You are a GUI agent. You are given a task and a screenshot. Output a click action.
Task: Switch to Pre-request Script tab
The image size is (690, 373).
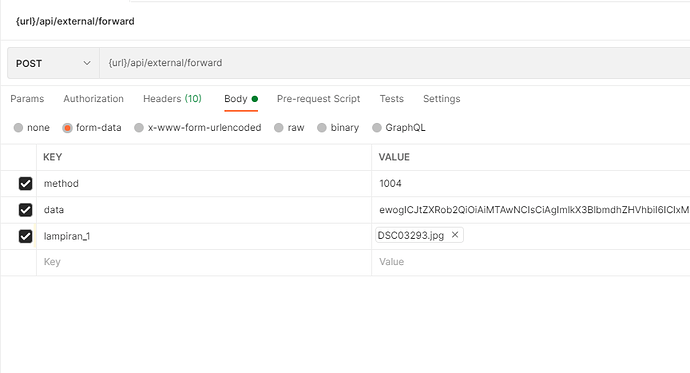(x=318, y=99)
